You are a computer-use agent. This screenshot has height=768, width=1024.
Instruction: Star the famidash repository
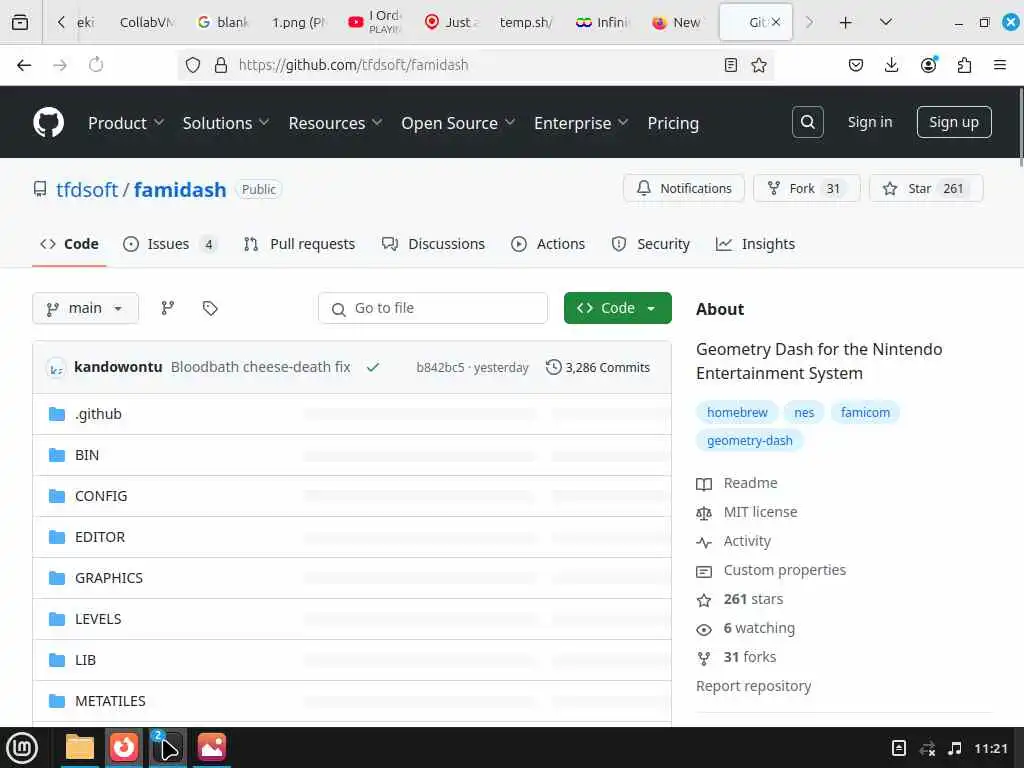(x=925, y=188)
